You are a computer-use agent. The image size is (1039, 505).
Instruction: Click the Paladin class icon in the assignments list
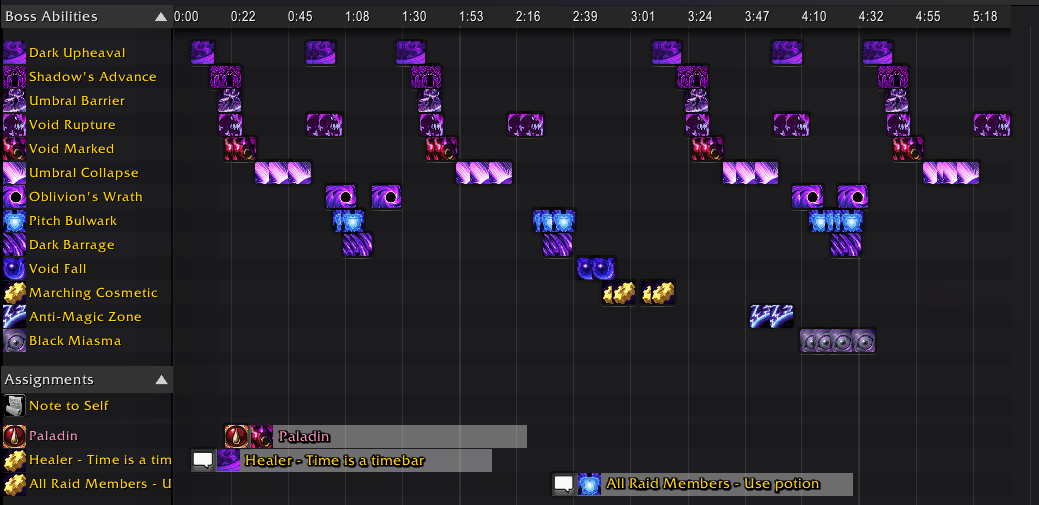click(x=15, y=436)
